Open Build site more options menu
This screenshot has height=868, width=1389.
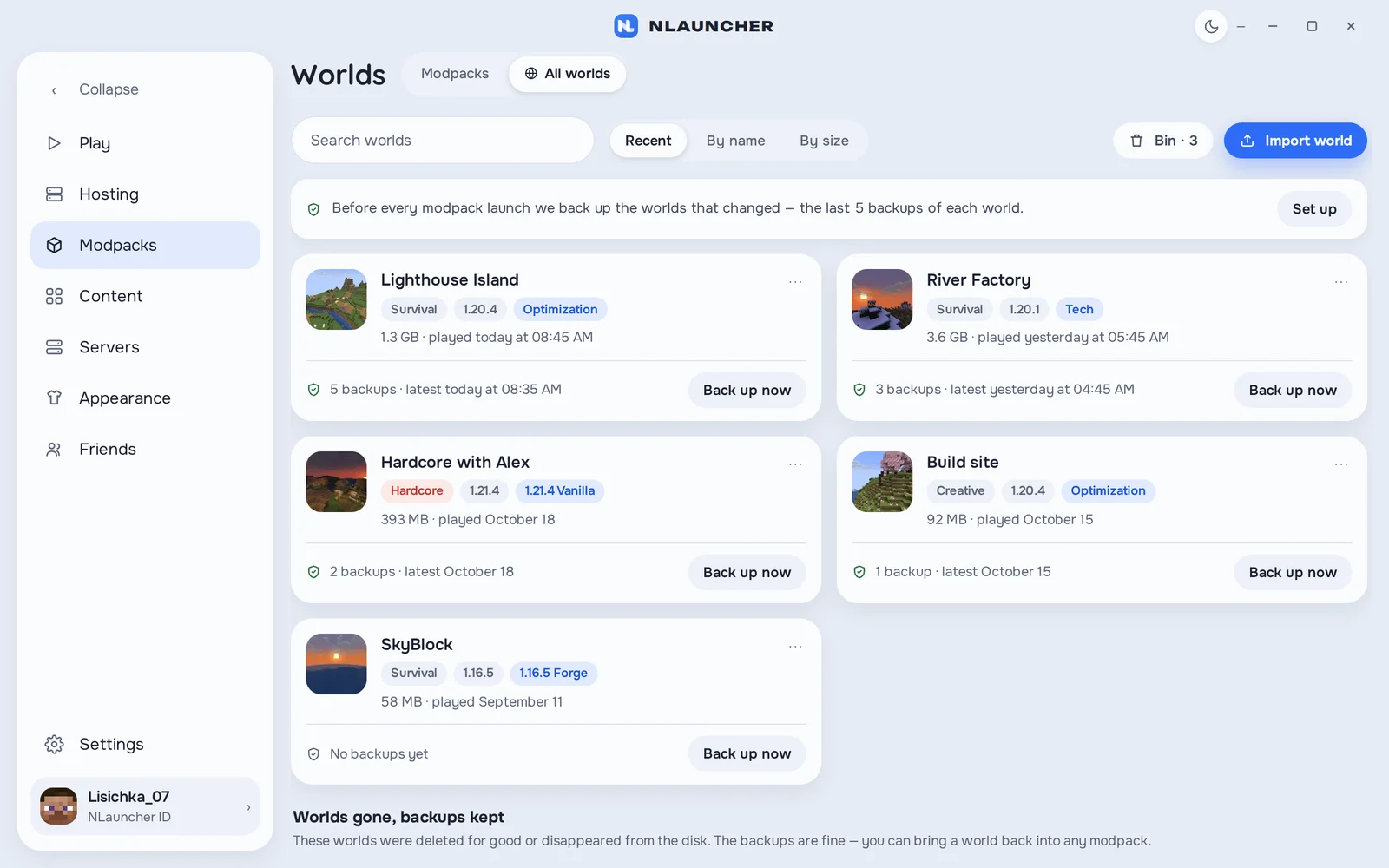click(x=1341, y=464)
